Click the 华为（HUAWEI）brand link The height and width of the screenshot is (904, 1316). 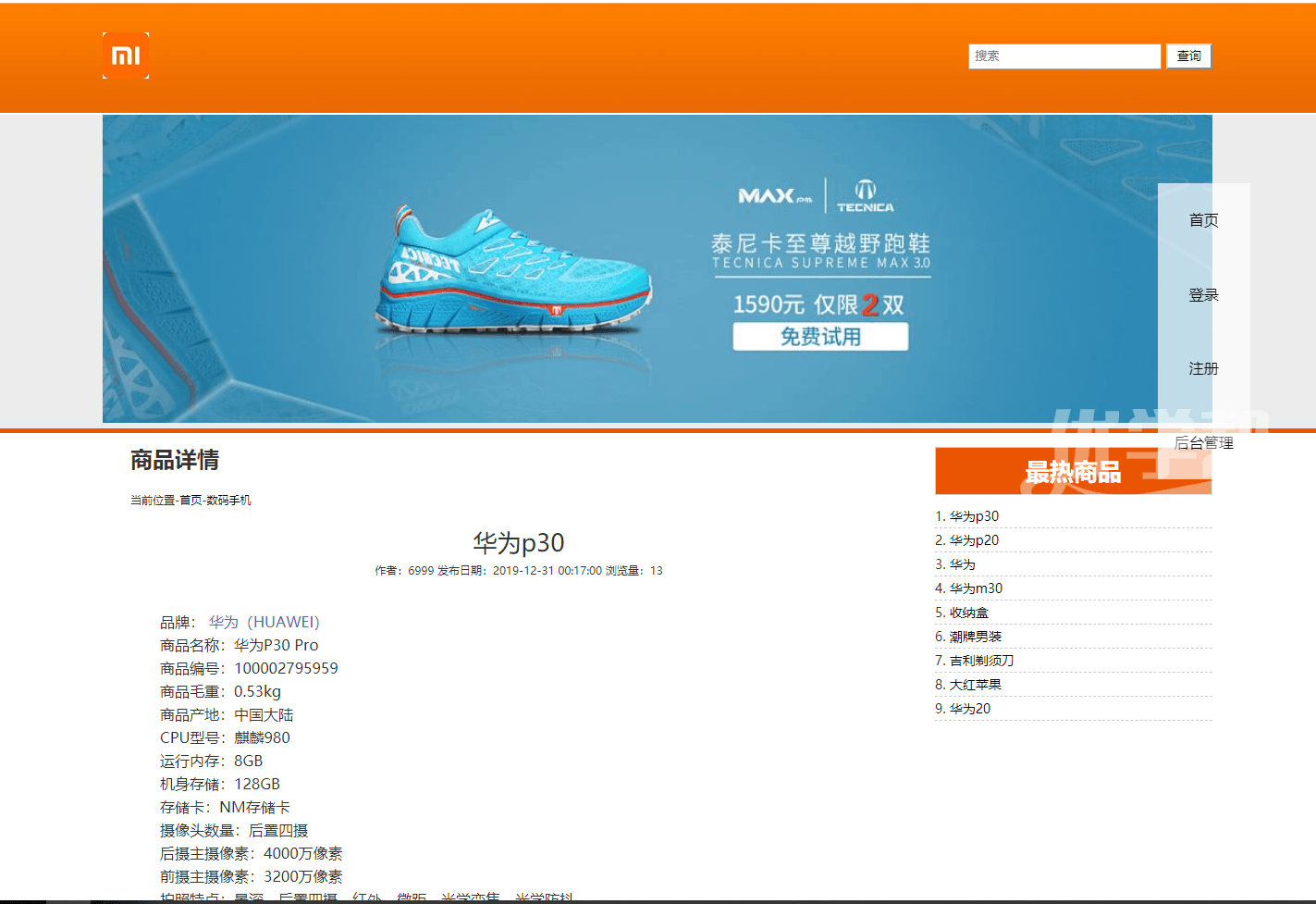tap(264, 623)
